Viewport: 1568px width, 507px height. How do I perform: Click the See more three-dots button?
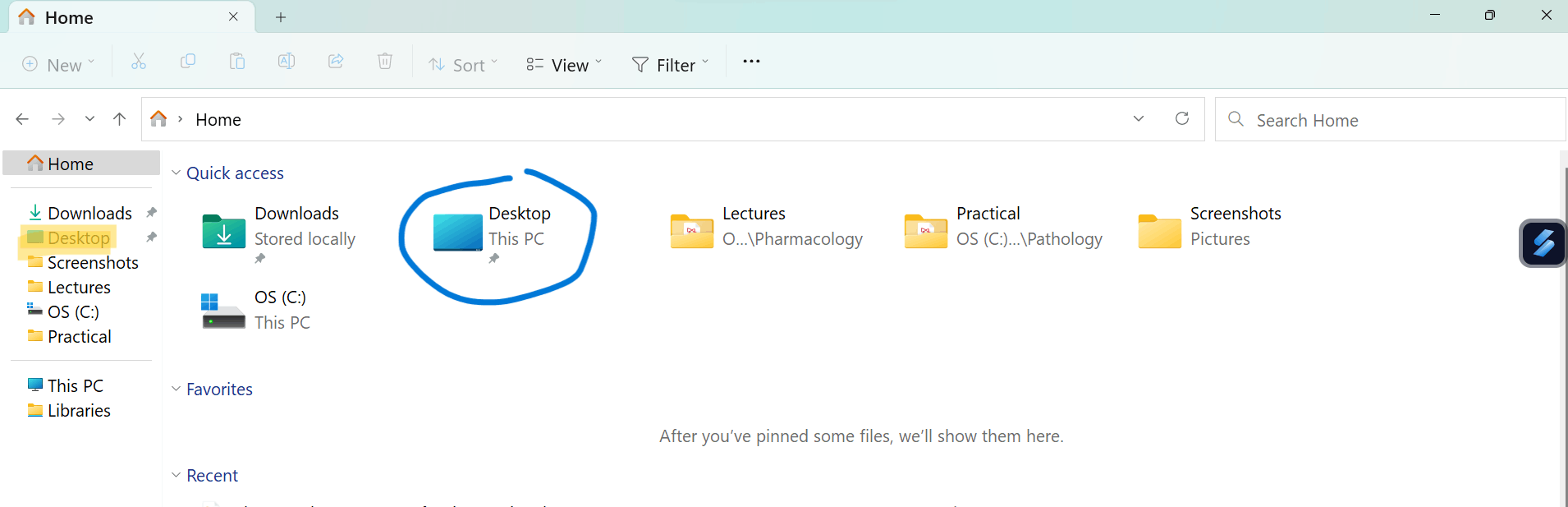751,62
